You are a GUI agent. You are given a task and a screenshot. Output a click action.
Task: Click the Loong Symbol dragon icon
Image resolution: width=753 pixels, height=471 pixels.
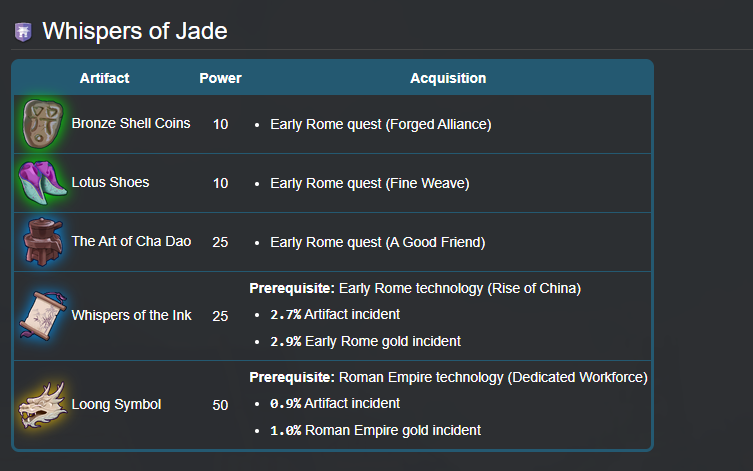(x=40, y=405)
